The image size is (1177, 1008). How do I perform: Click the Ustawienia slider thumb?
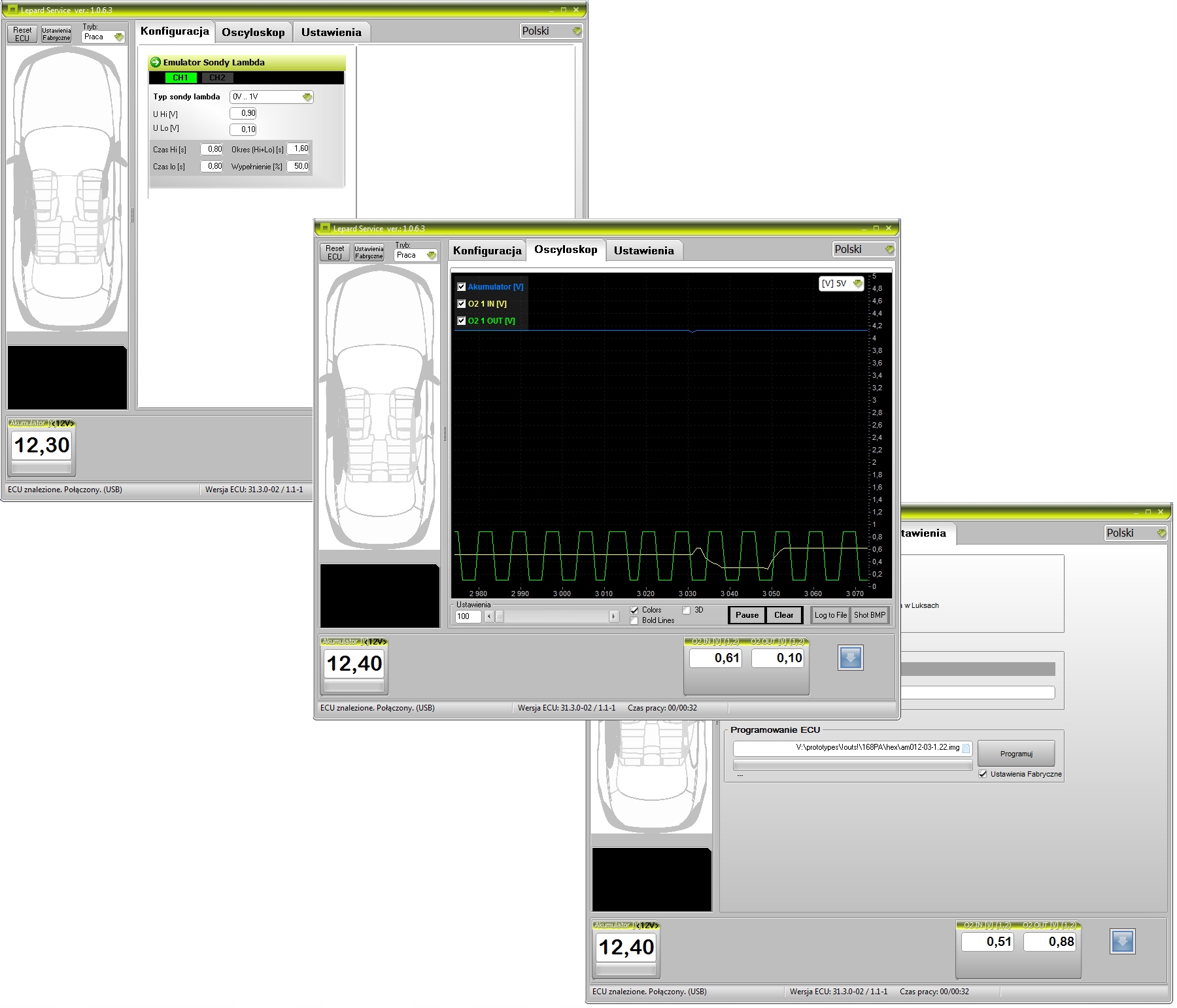pos(500,616)
